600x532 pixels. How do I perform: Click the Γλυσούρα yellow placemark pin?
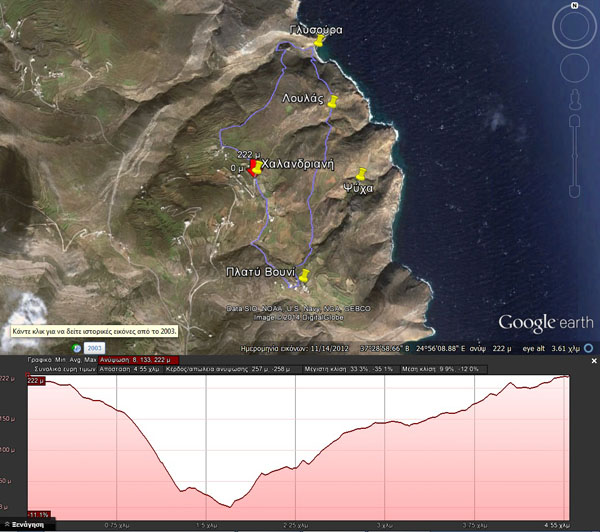point(319,40)
